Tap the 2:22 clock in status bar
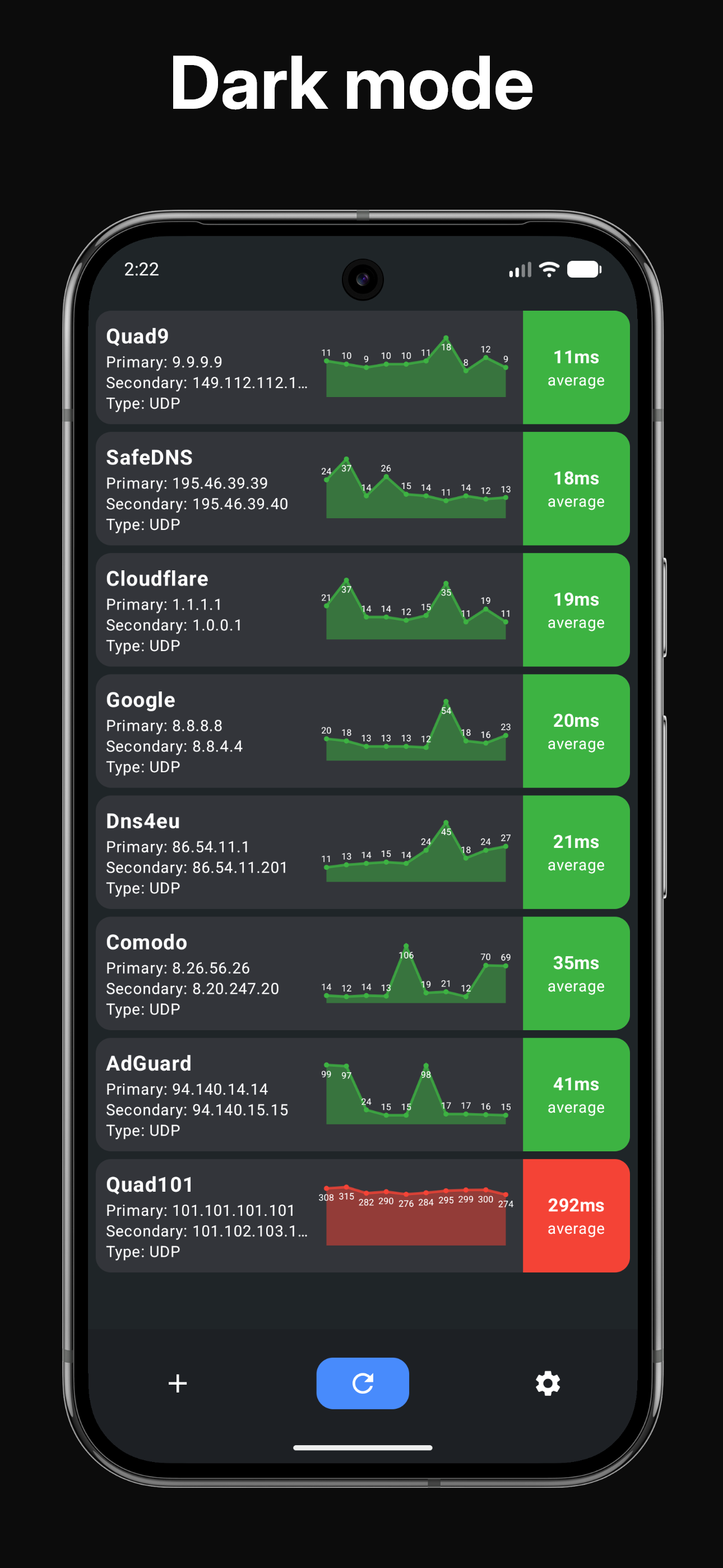 pyautogui.click(x=141, y=269)
